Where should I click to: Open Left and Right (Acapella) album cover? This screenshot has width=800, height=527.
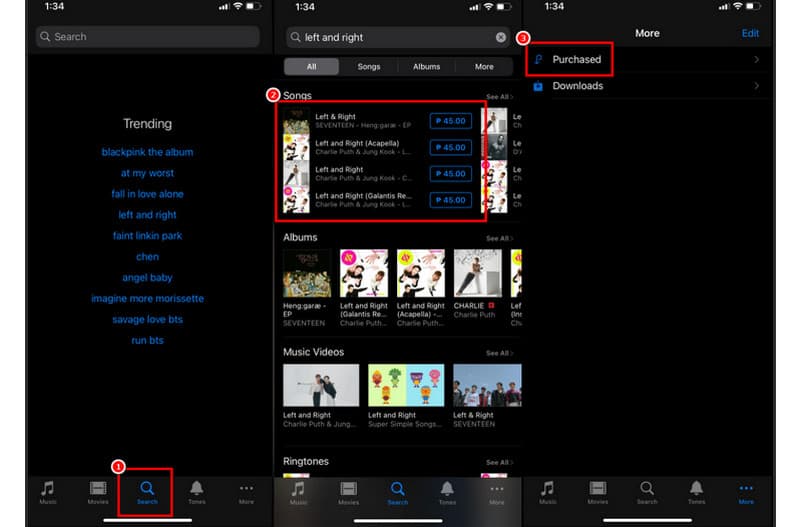421,273
